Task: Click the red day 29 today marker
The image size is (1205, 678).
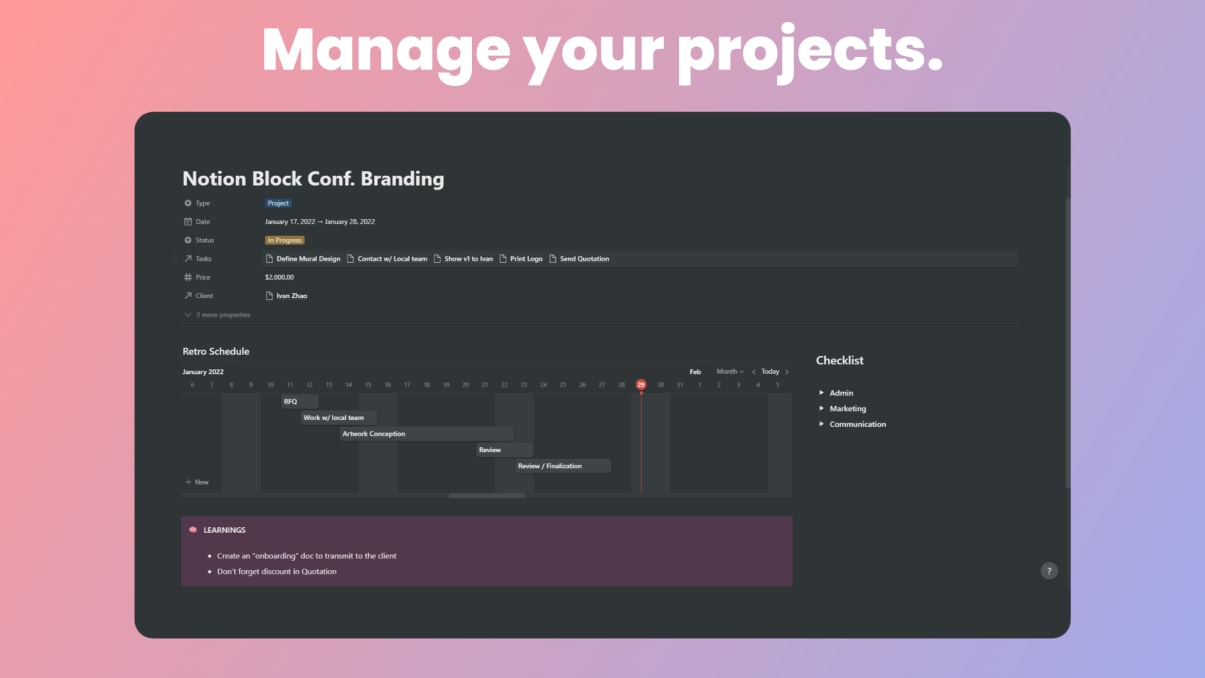Action: pyautogui.click(x=641, y=384)
